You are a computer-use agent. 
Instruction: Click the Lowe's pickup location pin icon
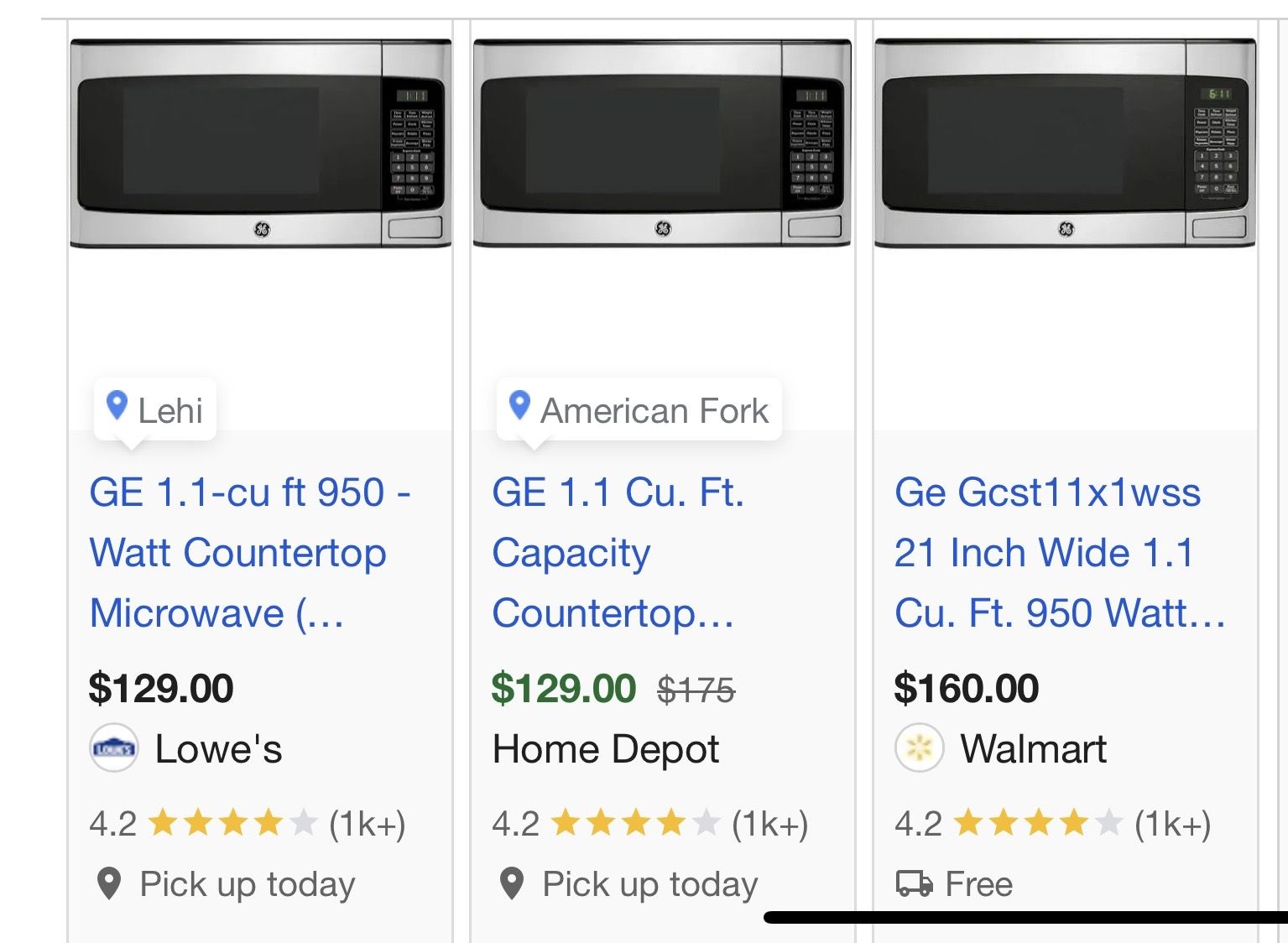click(109, 883)
